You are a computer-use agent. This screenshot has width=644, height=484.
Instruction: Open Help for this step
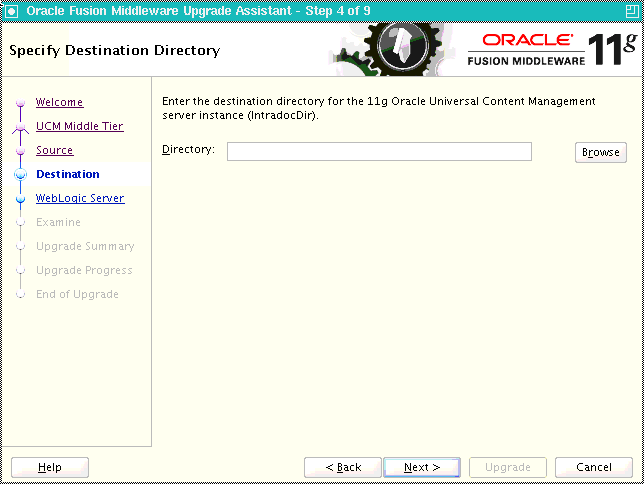tap(50, 467)
